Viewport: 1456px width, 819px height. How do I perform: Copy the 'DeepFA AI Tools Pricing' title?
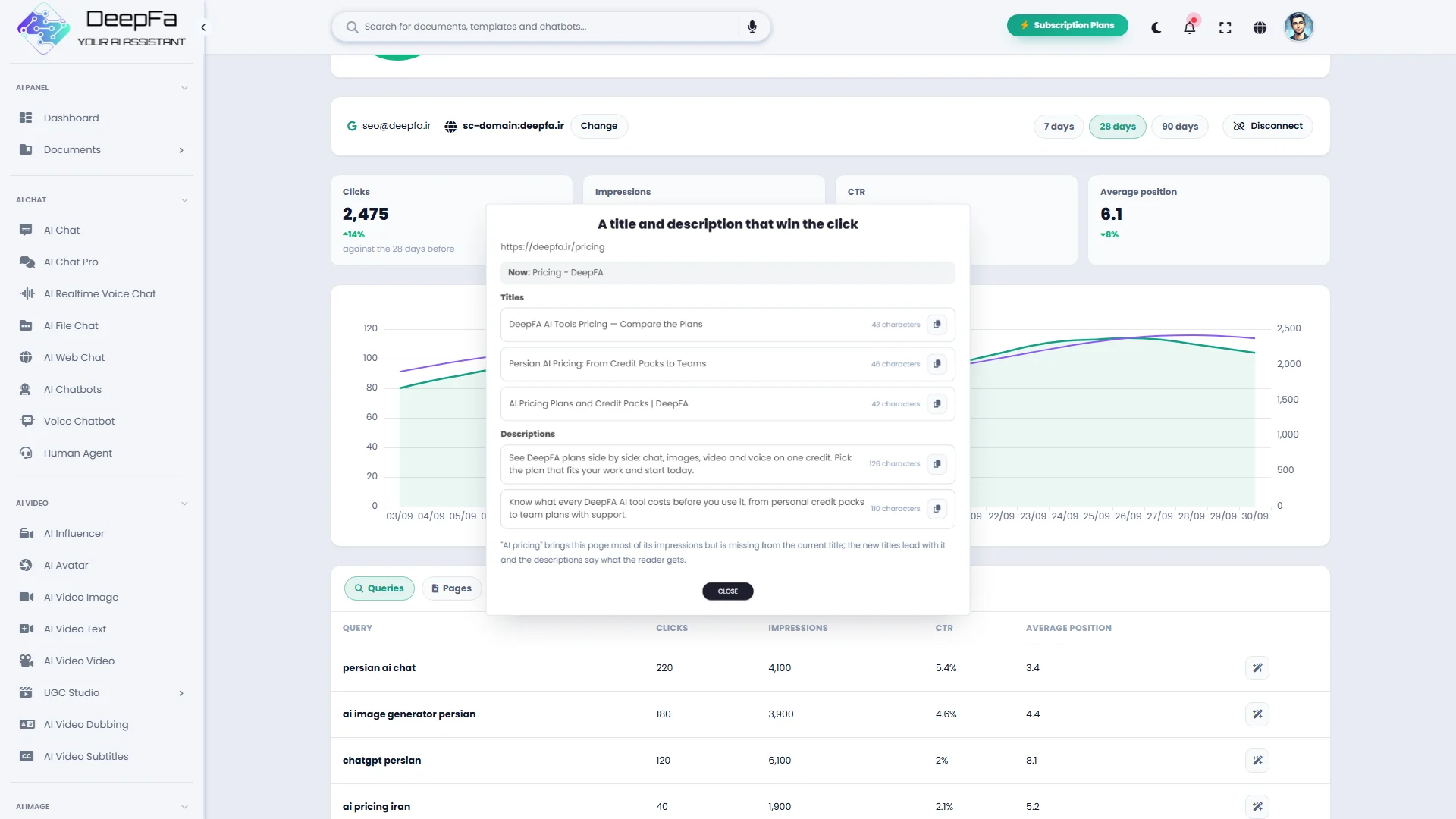pos(937,325)
